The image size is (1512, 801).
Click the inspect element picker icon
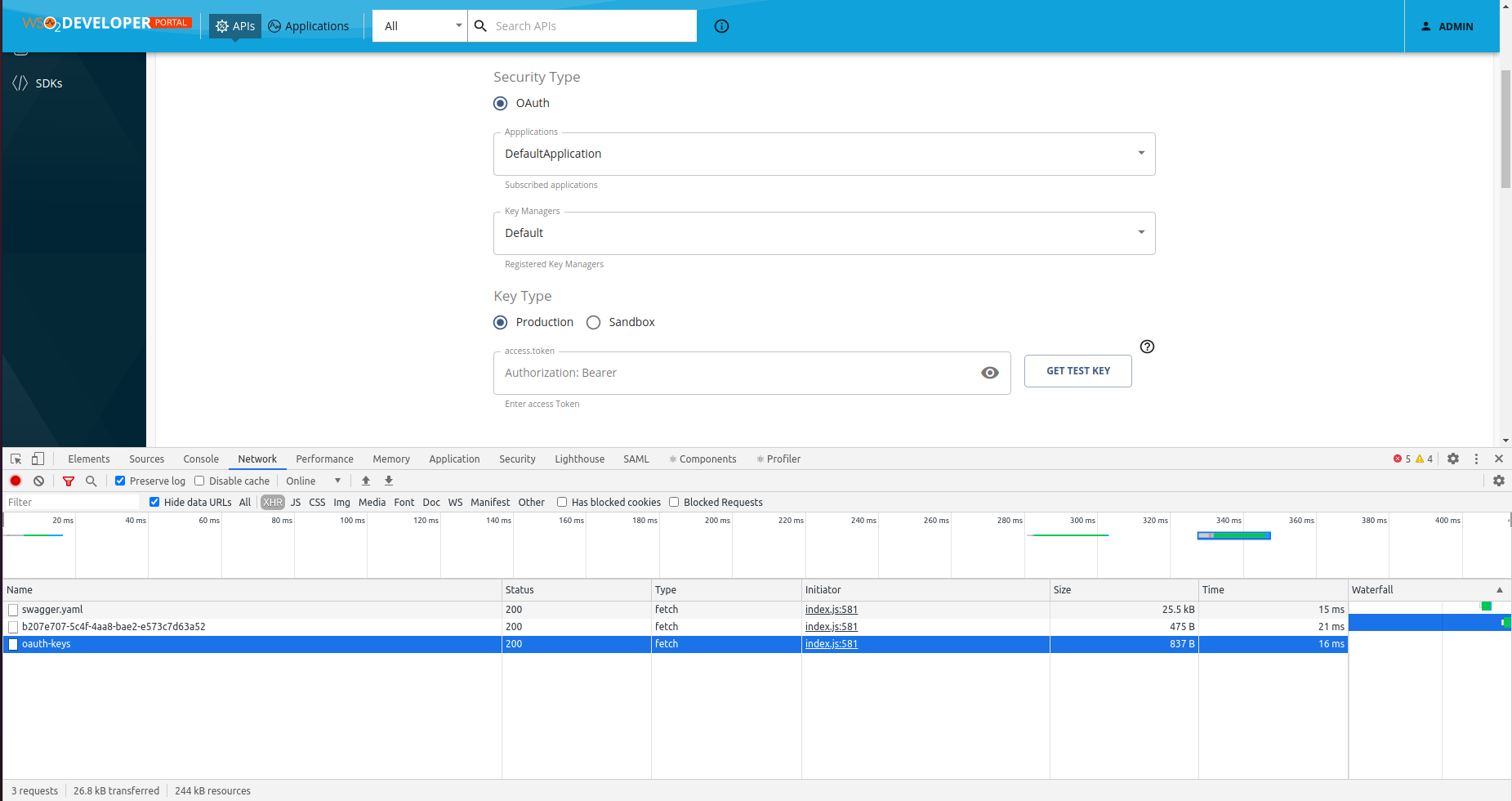(16, 459)
